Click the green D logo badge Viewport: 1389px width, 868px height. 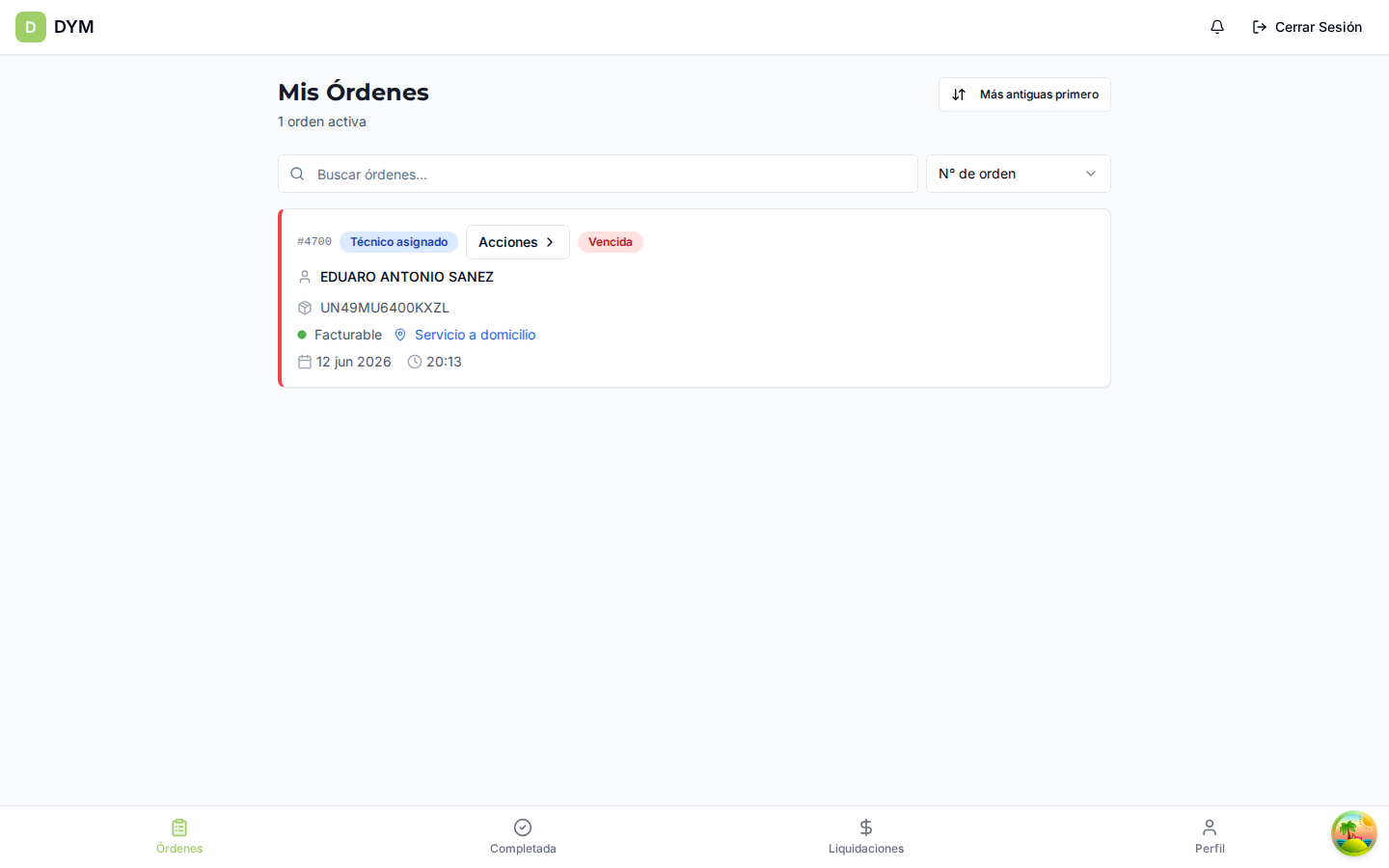pyautogui.click(x=31, y=27)
